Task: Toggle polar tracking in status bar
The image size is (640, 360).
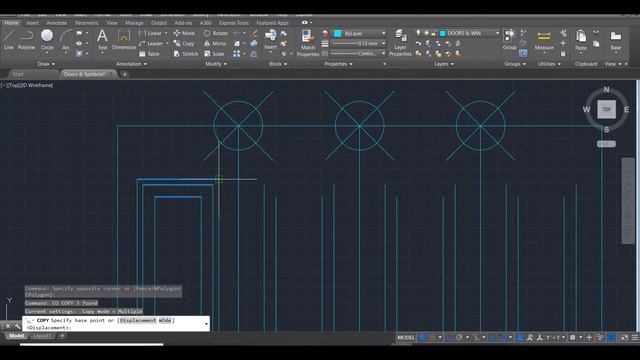Action: tap(459, 337)
